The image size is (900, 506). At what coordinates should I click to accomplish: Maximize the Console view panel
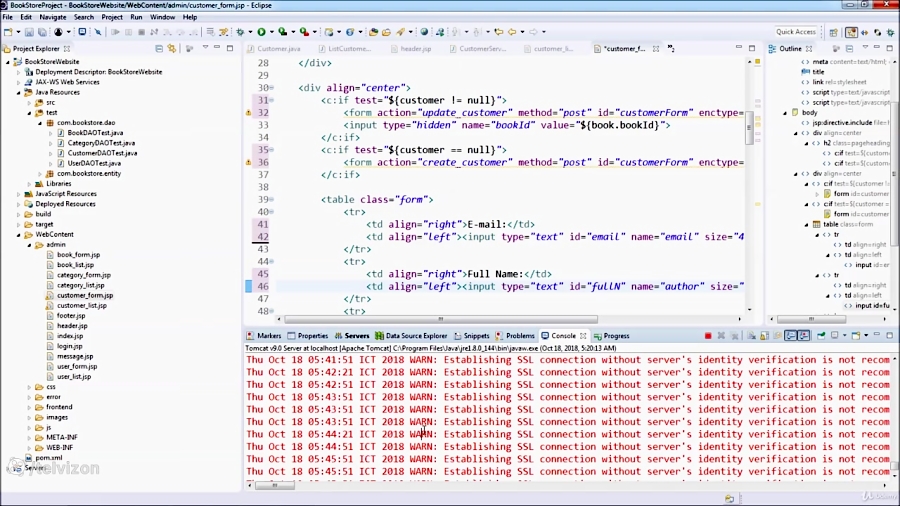click(889, 335)
